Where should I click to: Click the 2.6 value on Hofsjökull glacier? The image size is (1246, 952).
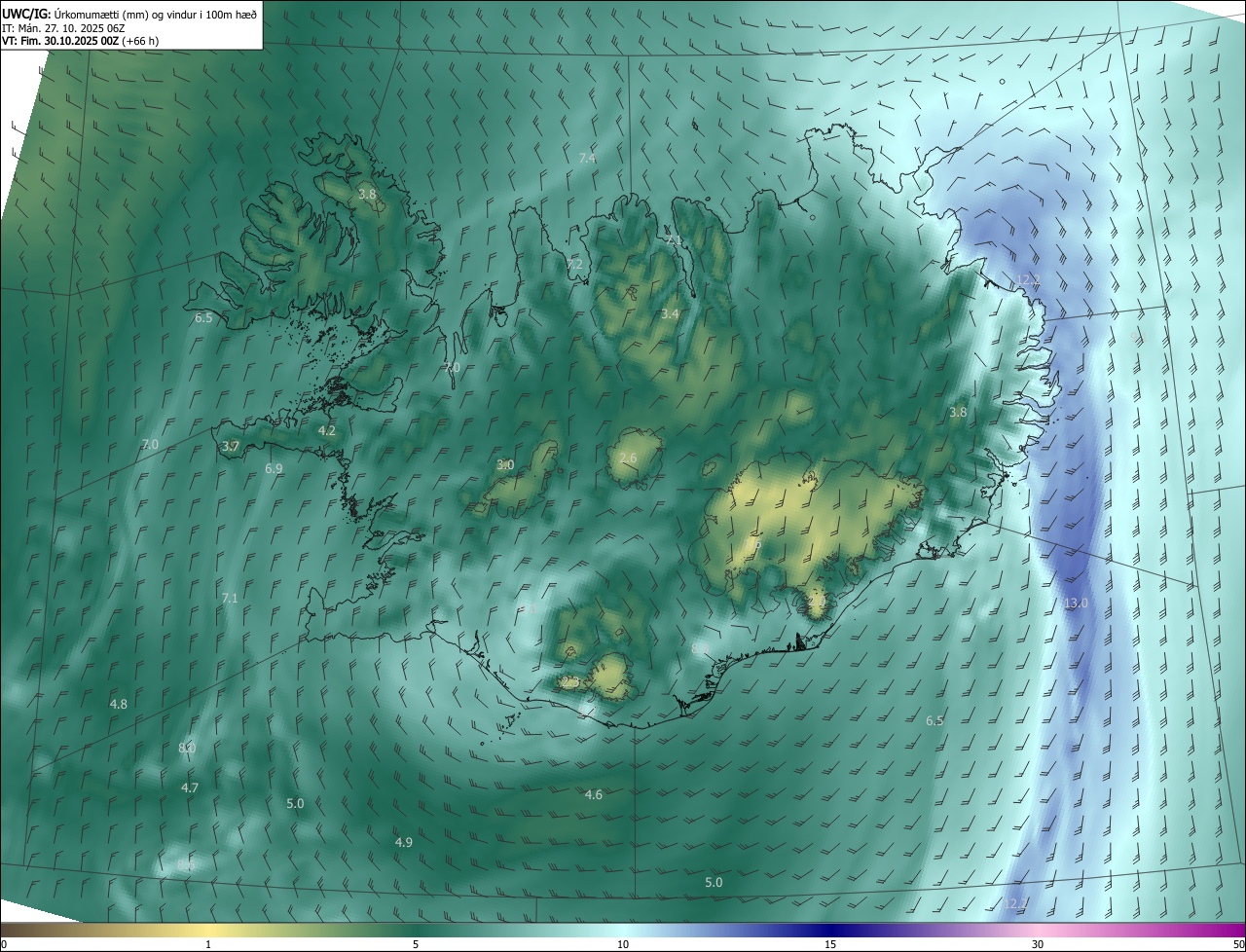tap(628, 458)
